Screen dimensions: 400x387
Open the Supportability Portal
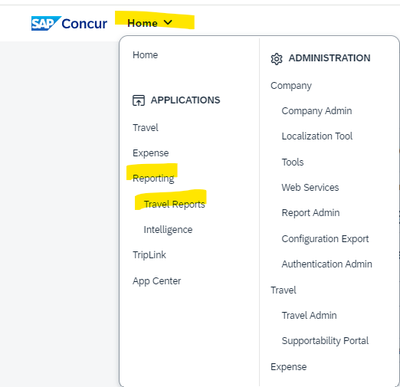coord(325,341)
